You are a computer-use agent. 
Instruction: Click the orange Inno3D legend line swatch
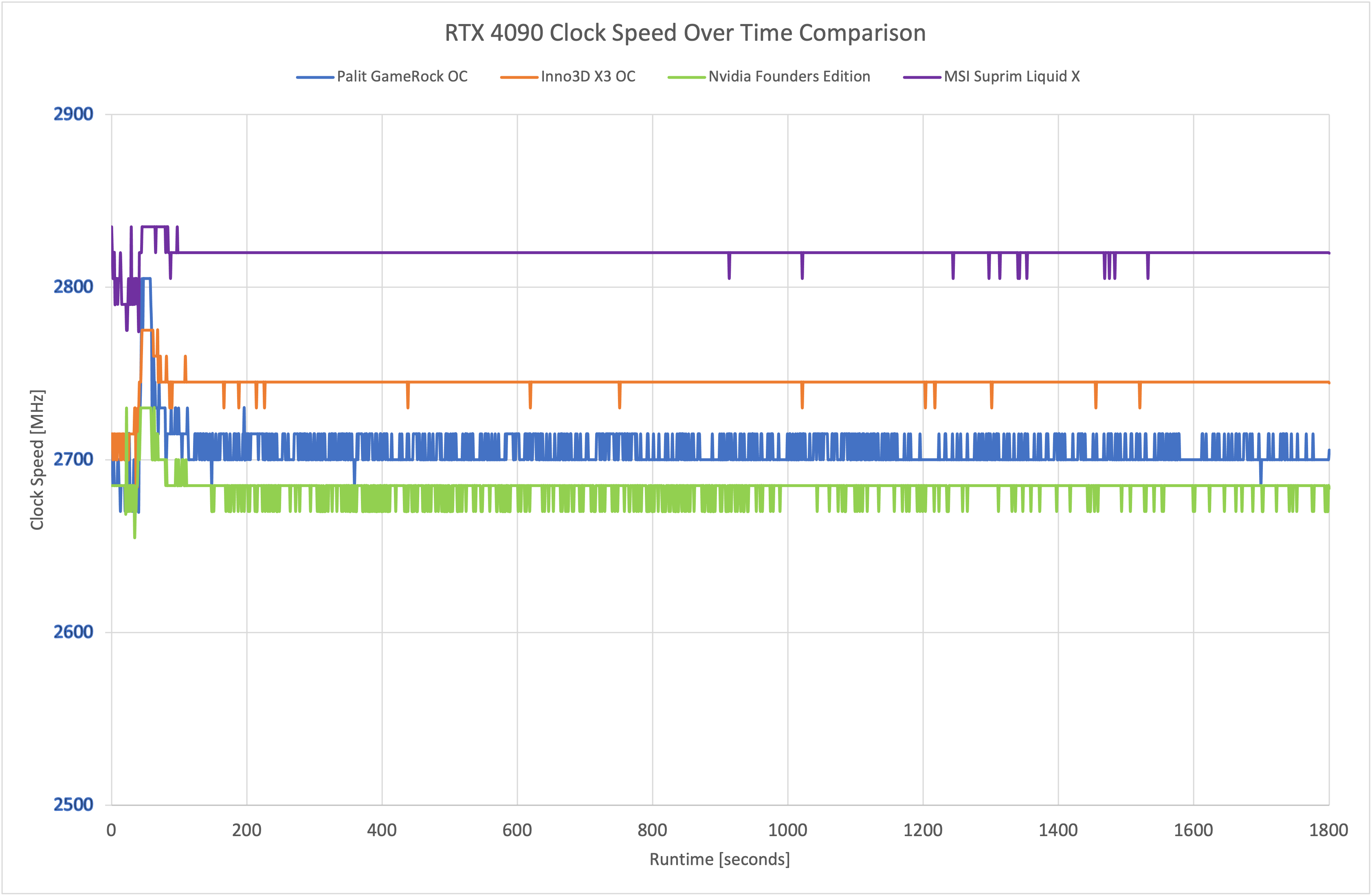pyautogui.click(x=519, y=77)
